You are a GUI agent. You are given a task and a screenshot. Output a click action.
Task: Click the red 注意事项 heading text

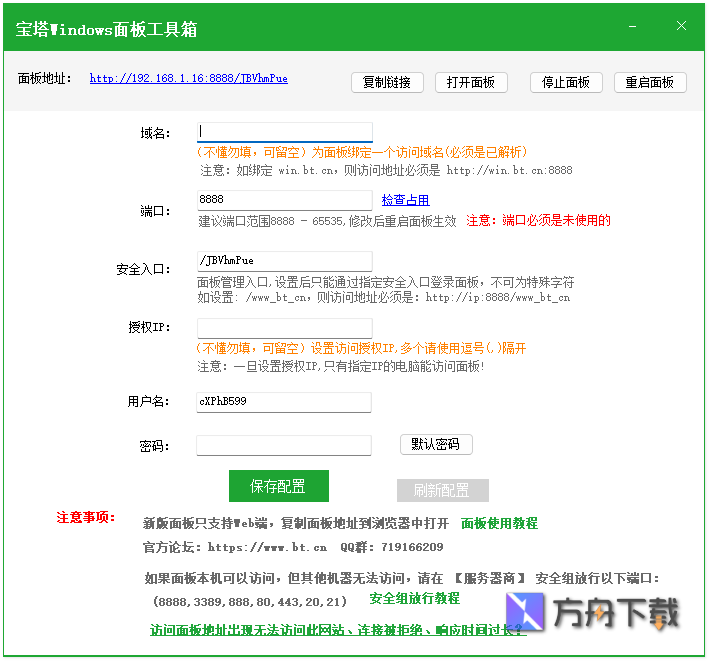pyautogui.click(x=86, y=517)
